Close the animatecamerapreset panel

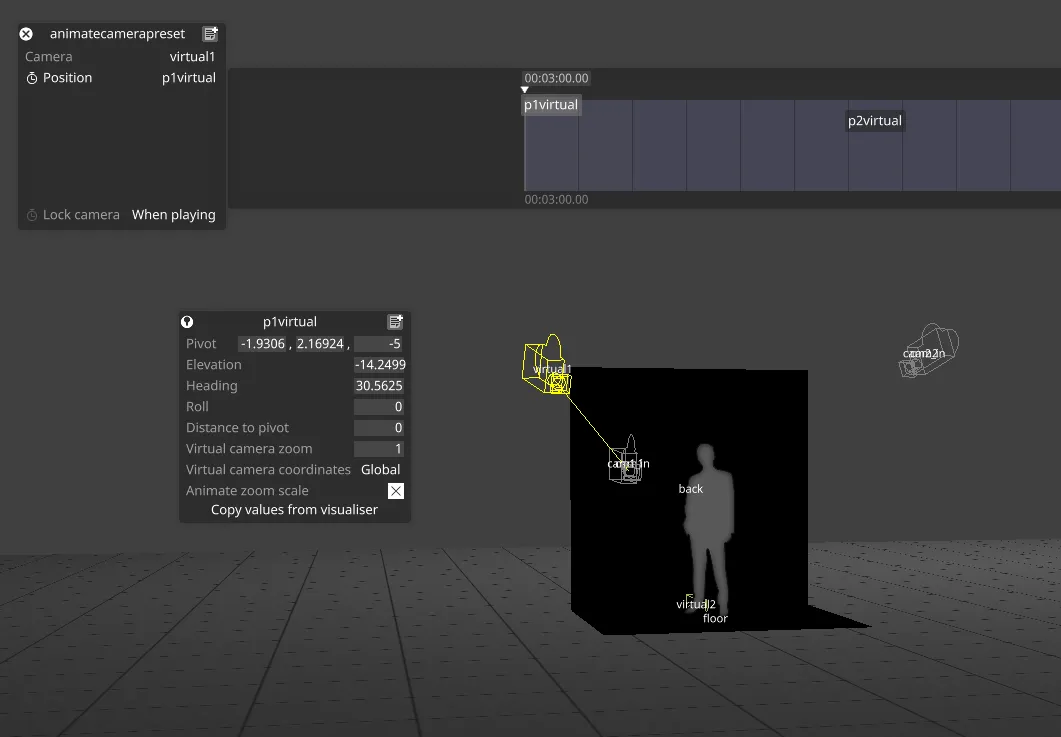[x=25, y=33]
